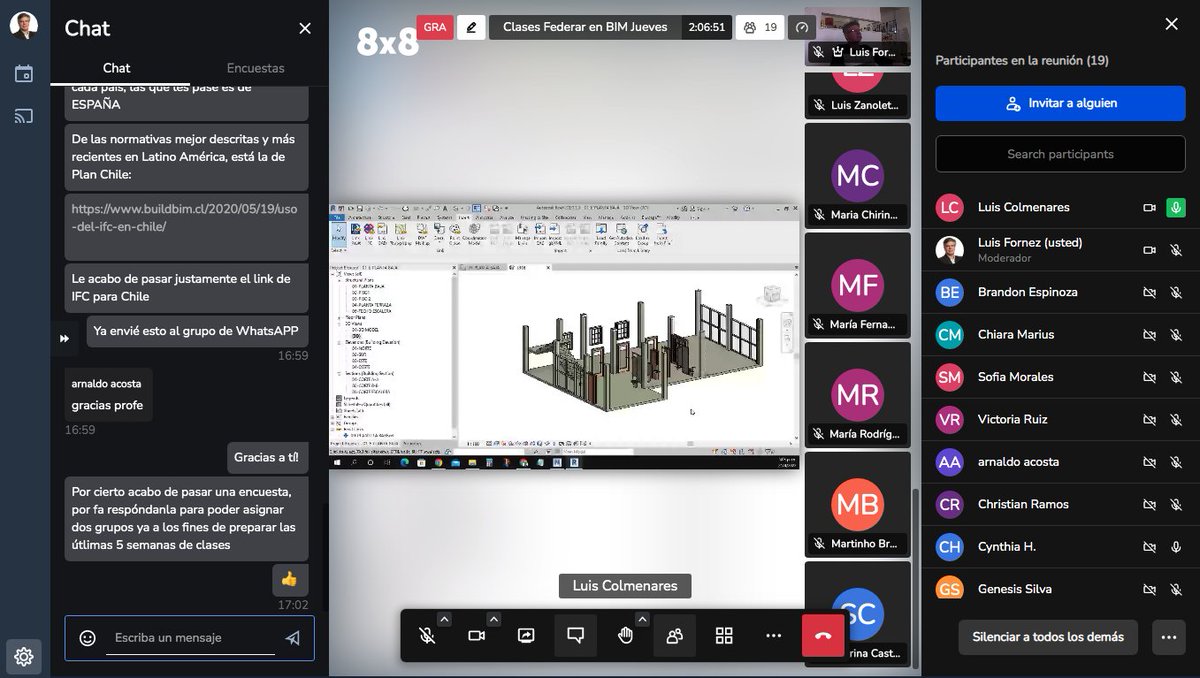Toggle participants panel from call toolbar

point(675,636)
